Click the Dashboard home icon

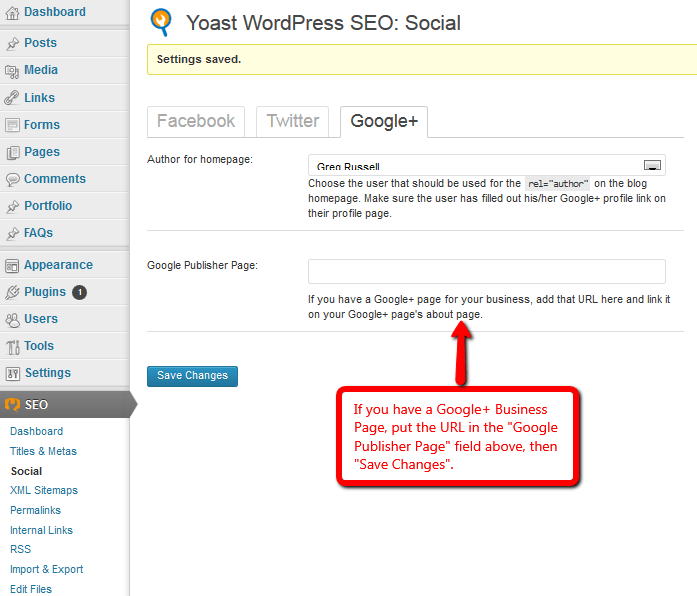(x=12, y=13)
